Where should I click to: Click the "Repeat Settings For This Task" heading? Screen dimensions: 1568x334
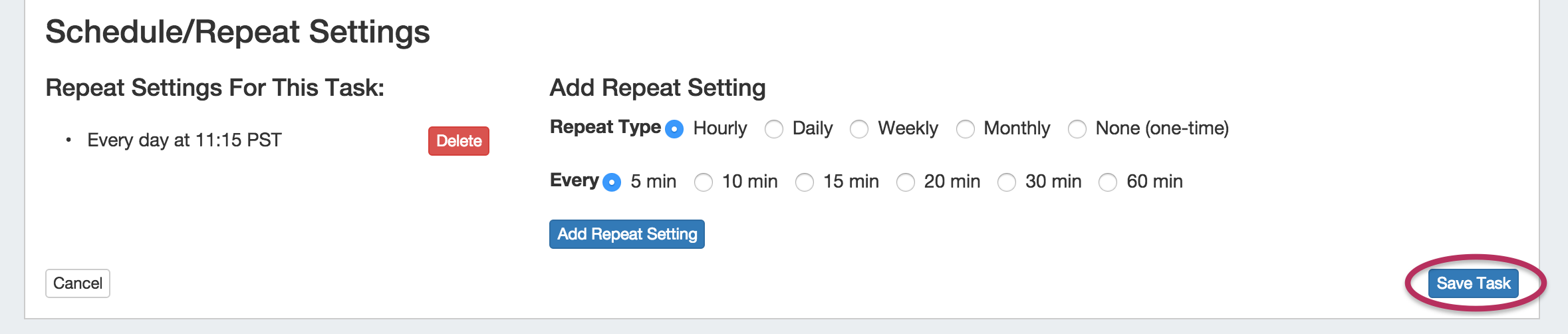tap(215, 88)
